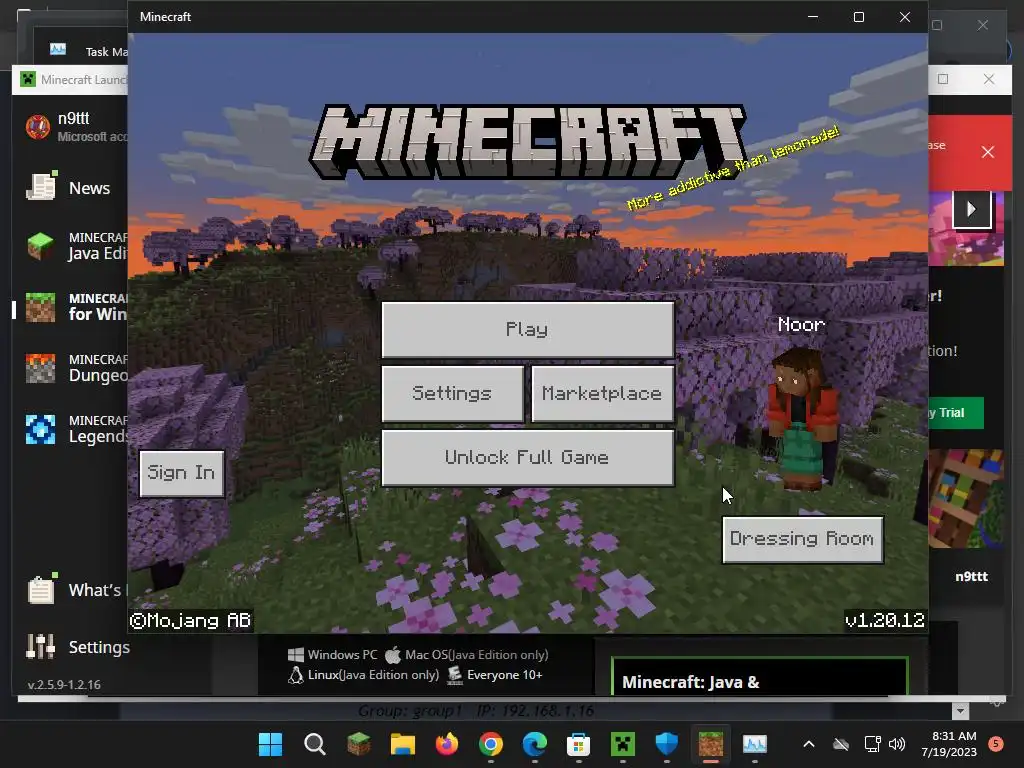This screenshot has width=1024, height=768.
Task: Open File Explorer from taskbar
Action: 402,744
